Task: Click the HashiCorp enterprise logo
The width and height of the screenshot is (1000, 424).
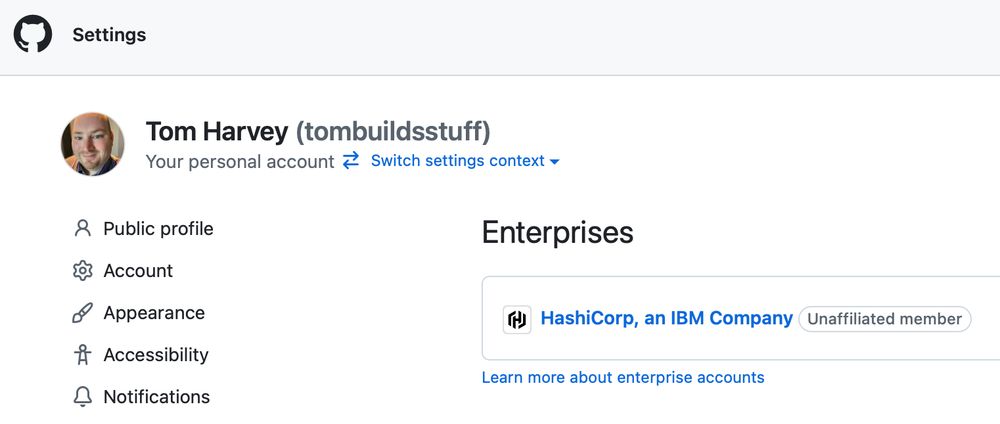Action: click(517, 319)
